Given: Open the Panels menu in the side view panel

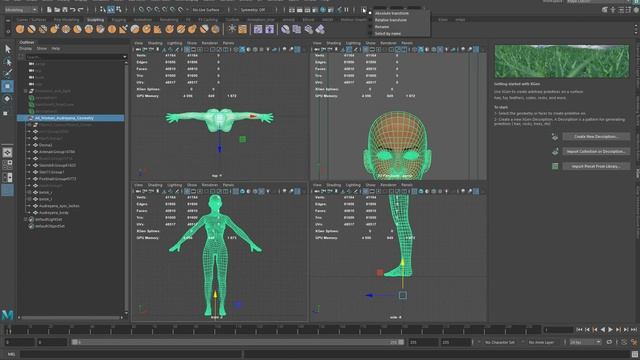Looking at the screenshot, I should click(x=407, y=185).
